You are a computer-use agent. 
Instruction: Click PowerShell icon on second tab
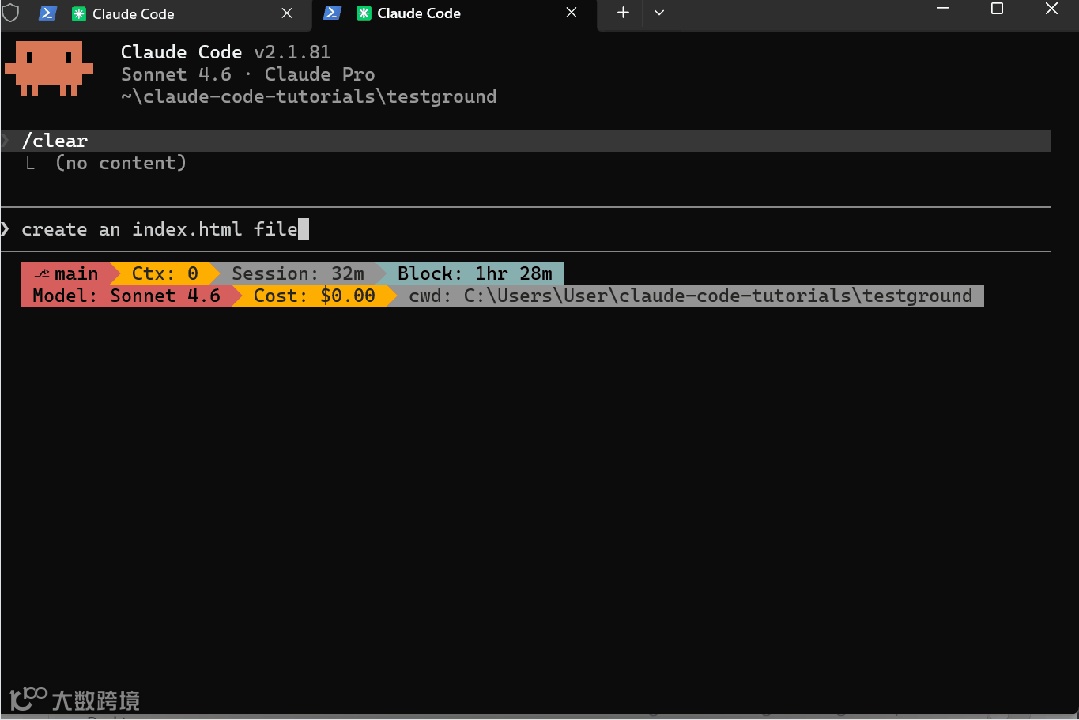point(332,12)
